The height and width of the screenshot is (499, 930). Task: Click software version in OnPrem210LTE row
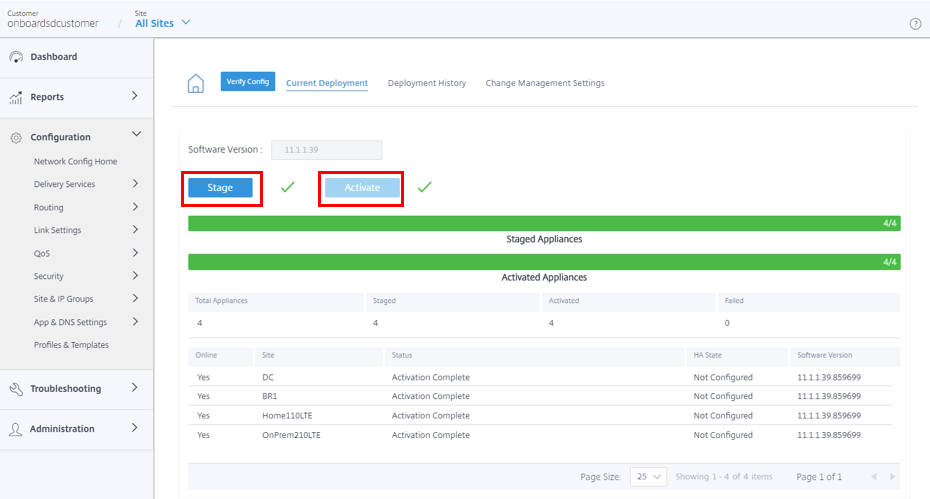(829, 435)
